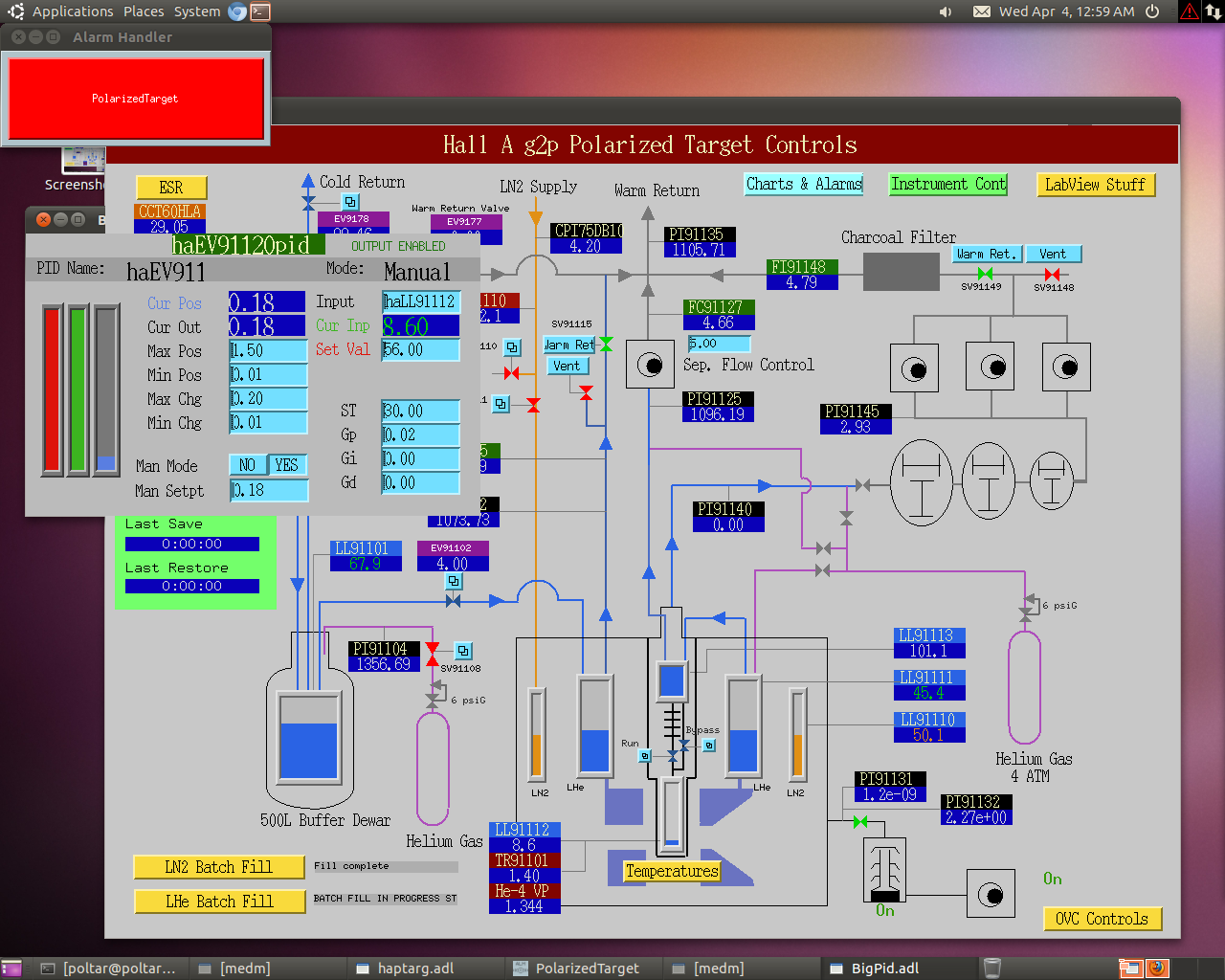Viewport: 1225px width, 980px height.
Task: Open the Places menu
Action: (x=144, y=11)
